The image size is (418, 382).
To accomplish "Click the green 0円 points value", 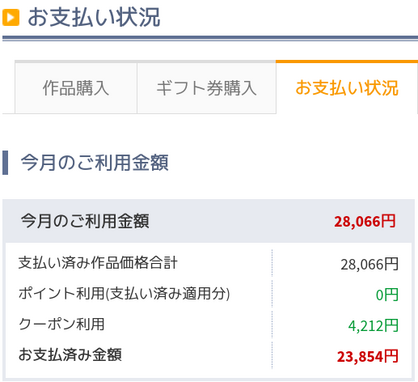I will [x=387, y=295].
